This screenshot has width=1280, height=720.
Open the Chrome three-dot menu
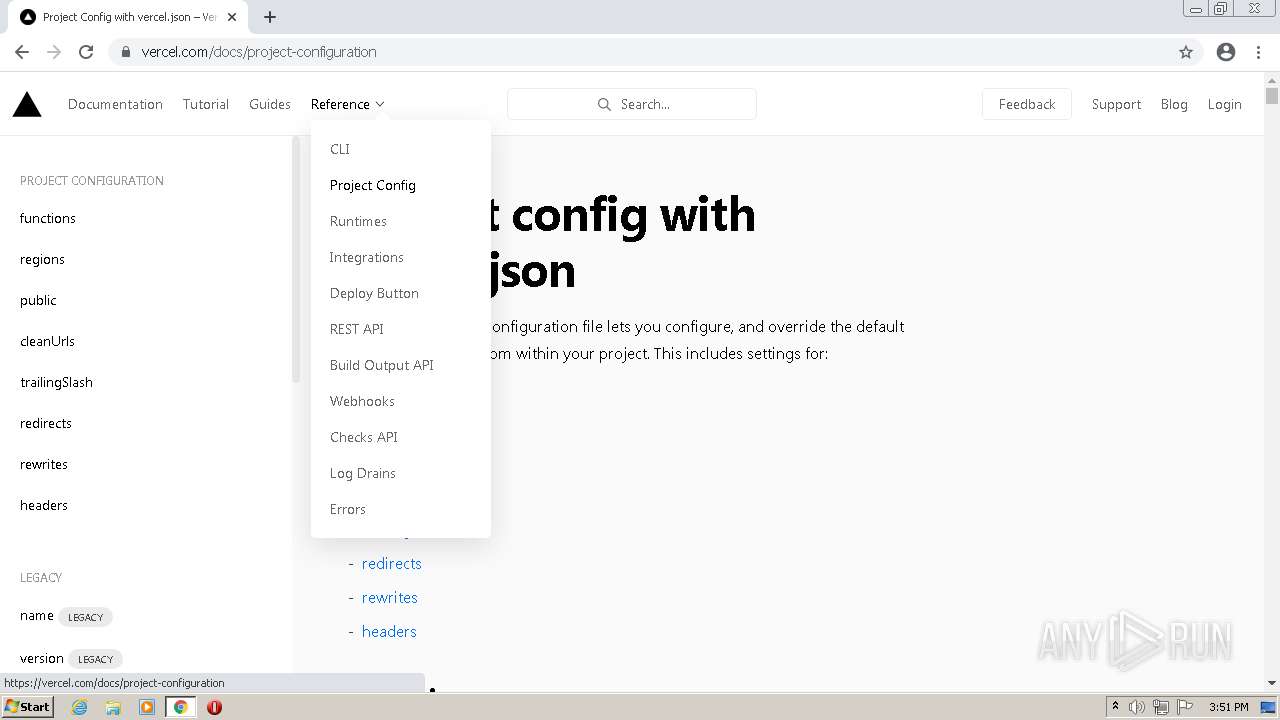click(1259, 52)
